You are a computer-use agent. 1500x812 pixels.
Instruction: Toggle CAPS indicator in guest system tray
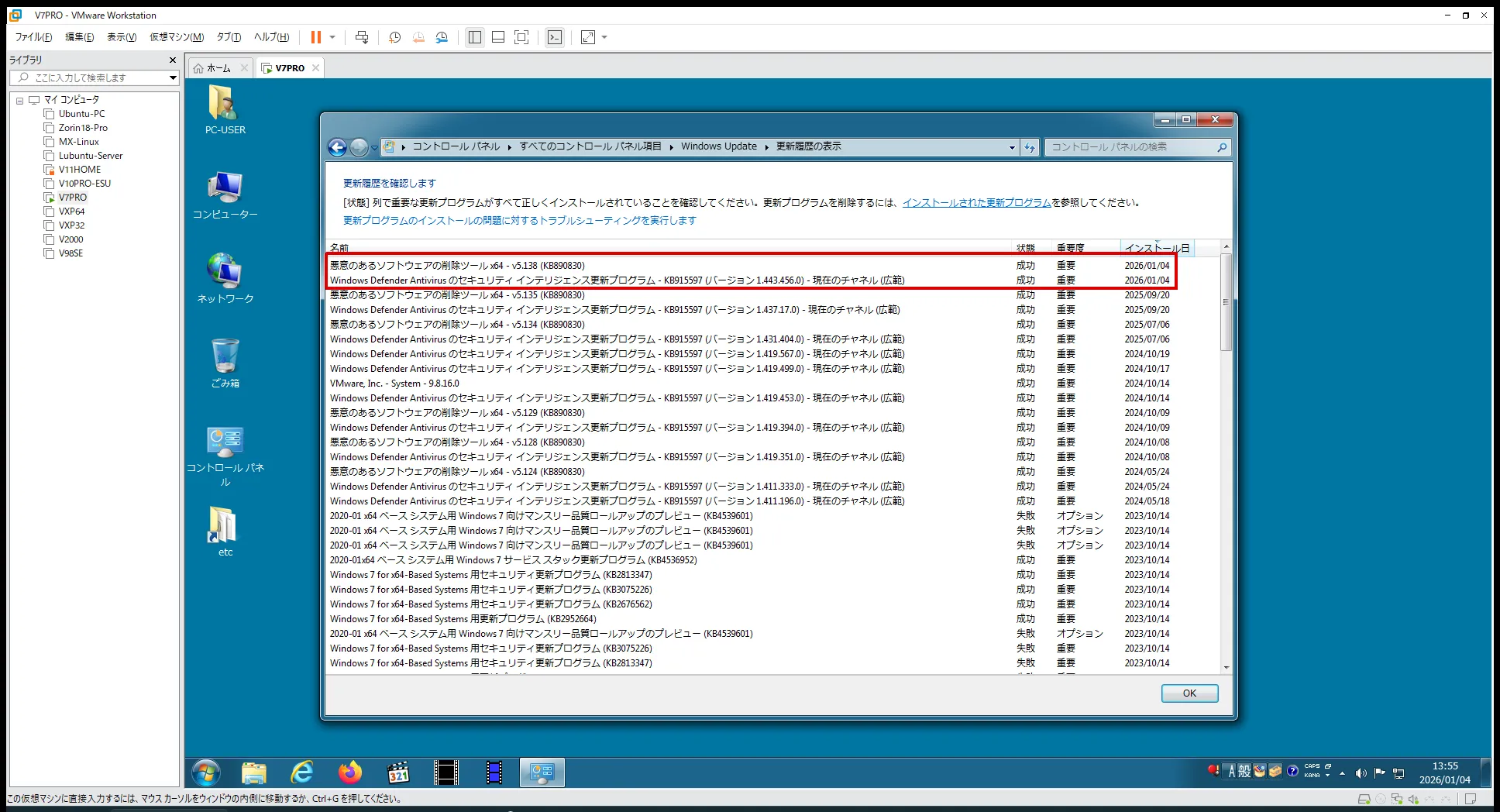1312,766
